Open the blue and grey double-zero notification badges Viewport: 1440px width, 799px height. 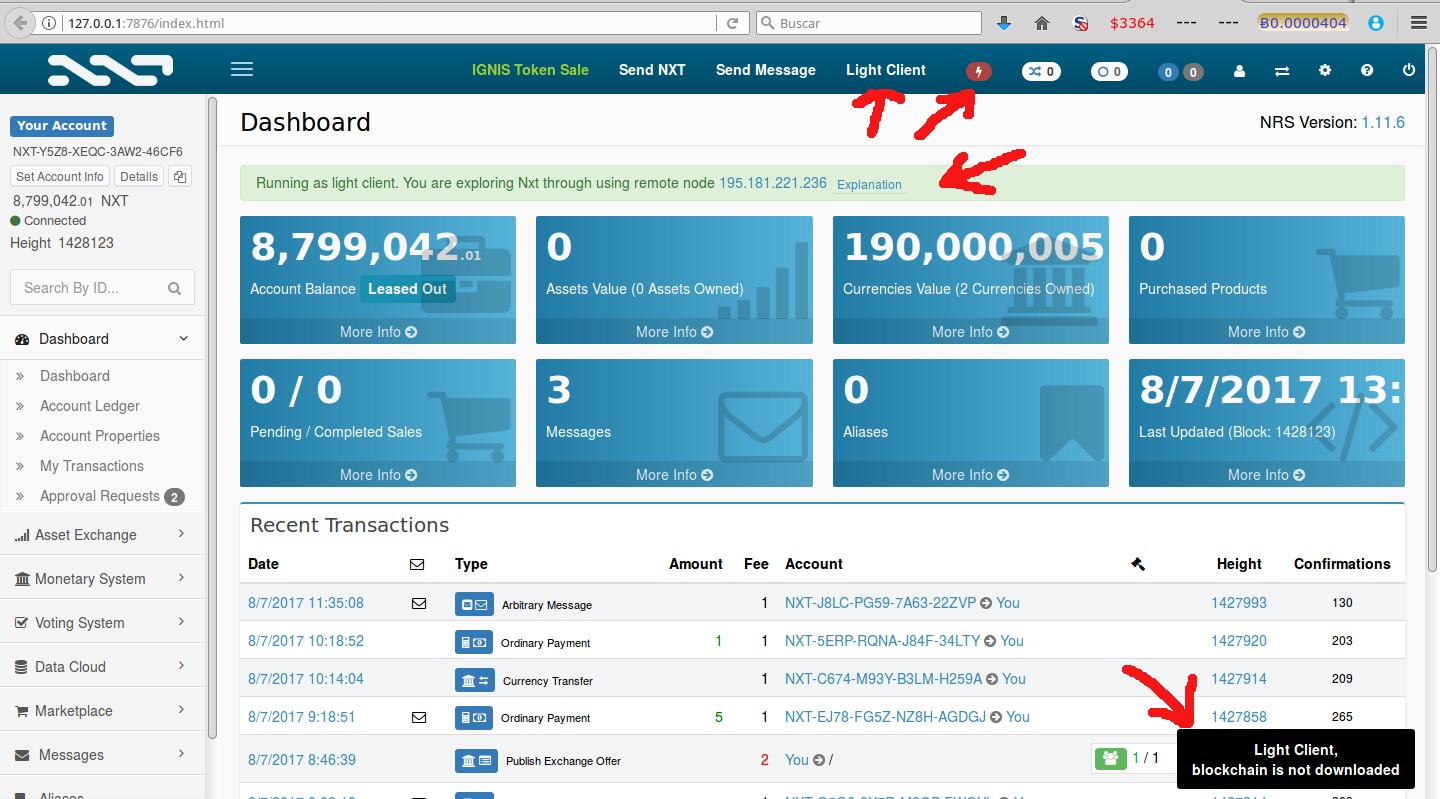pyautogui.click(x=1180, y=71)
